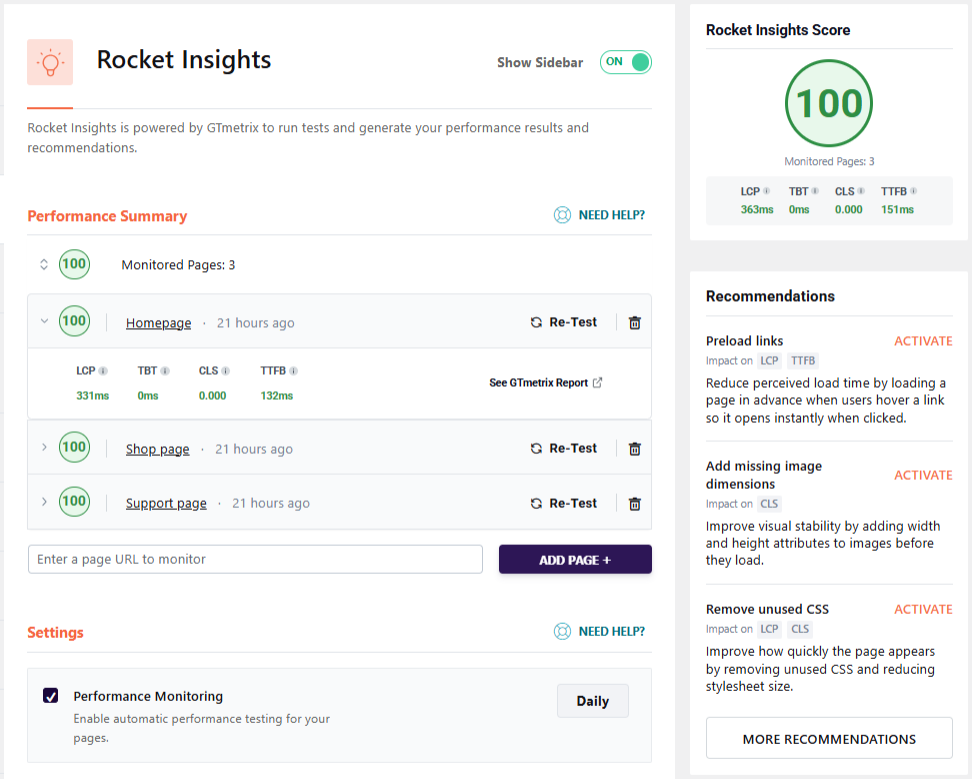Viewport: 972px width, 779px height.
Task: Delete the Shop page from monitoring
Action: click(x=635, y=449)
